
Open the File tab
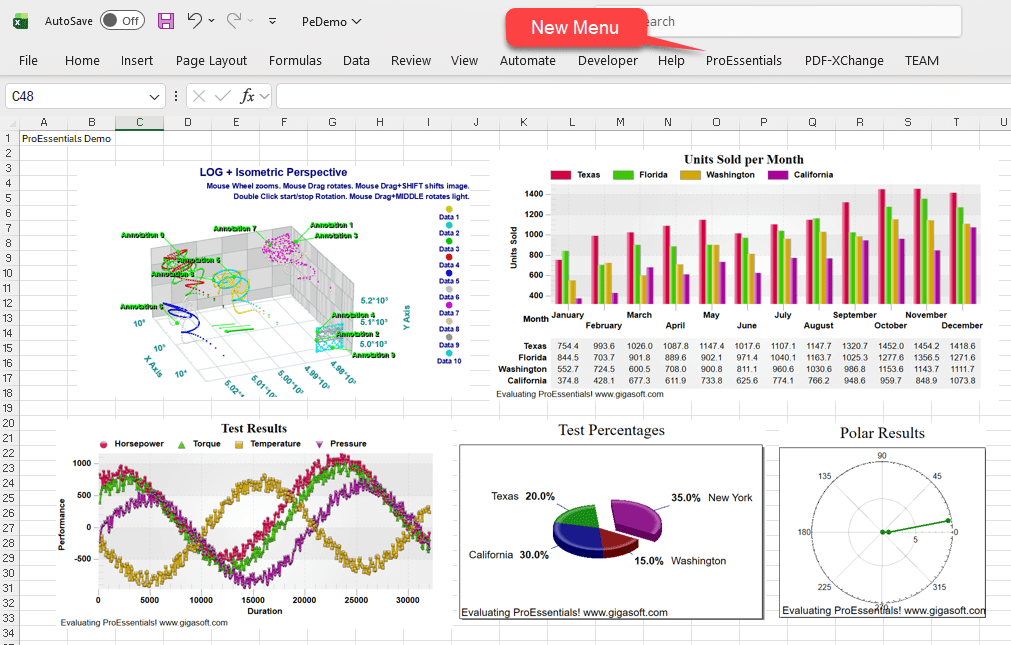28,61
